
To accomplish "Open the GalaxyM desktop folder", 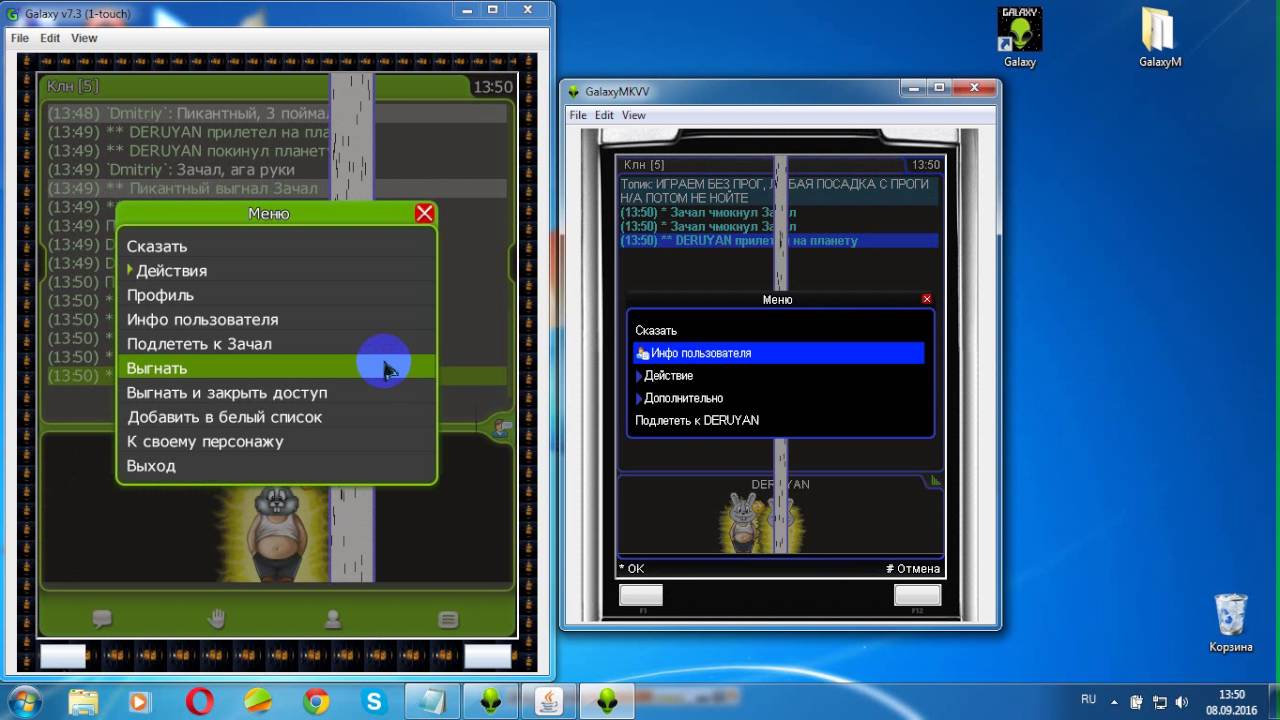I will pos(1160,38).
